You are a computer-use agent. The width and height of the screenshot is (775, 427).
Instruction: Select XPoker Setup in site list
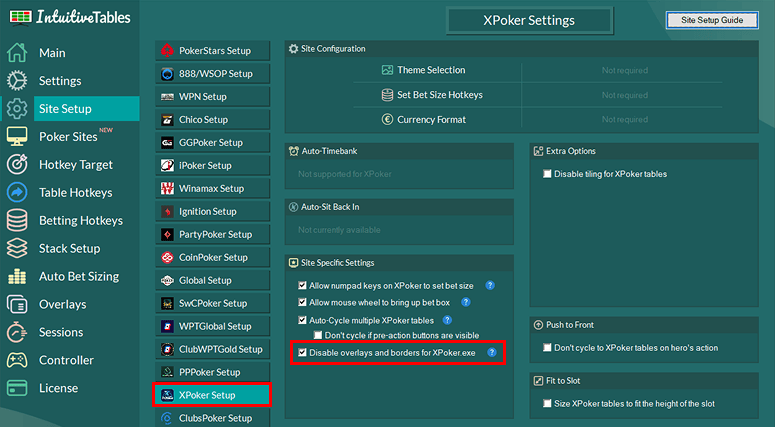[213, 395]
